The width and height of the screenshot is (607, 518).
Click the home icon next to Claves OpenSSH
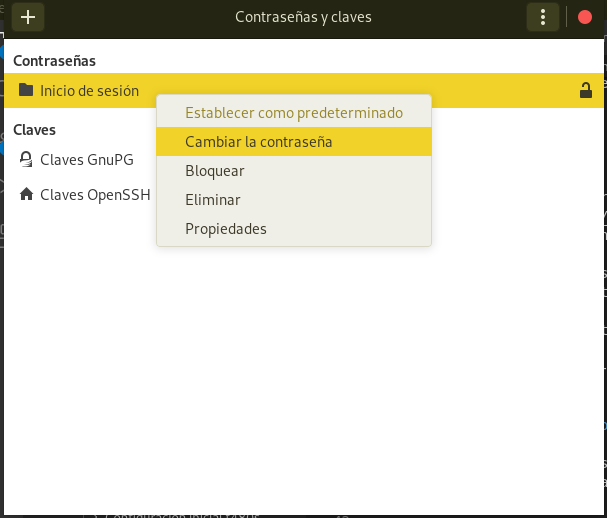click(26, 195)
